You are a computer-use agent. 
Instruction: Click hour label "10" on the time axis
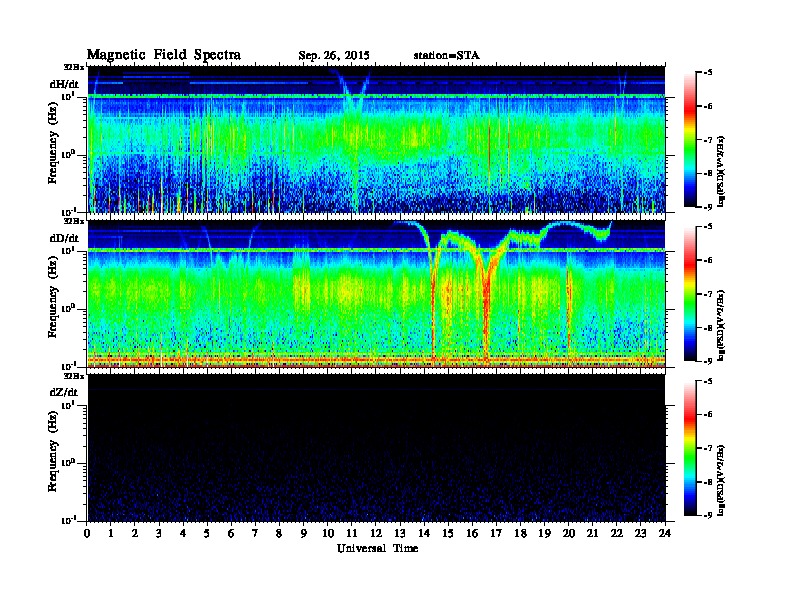pyautogui.click(x=328, y=534)
